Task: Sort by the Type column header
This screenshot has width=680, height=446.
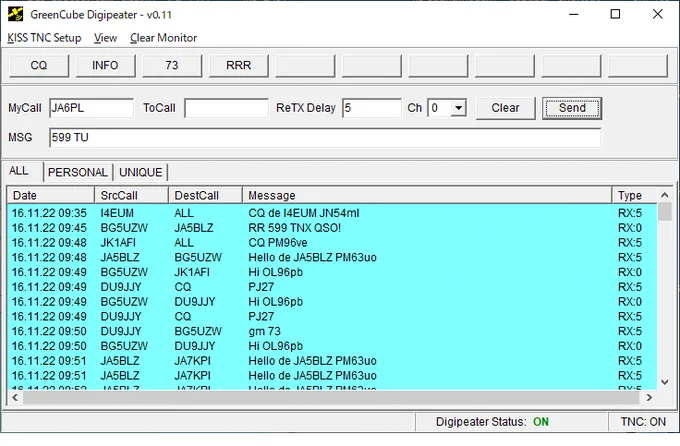Action: 634,196
